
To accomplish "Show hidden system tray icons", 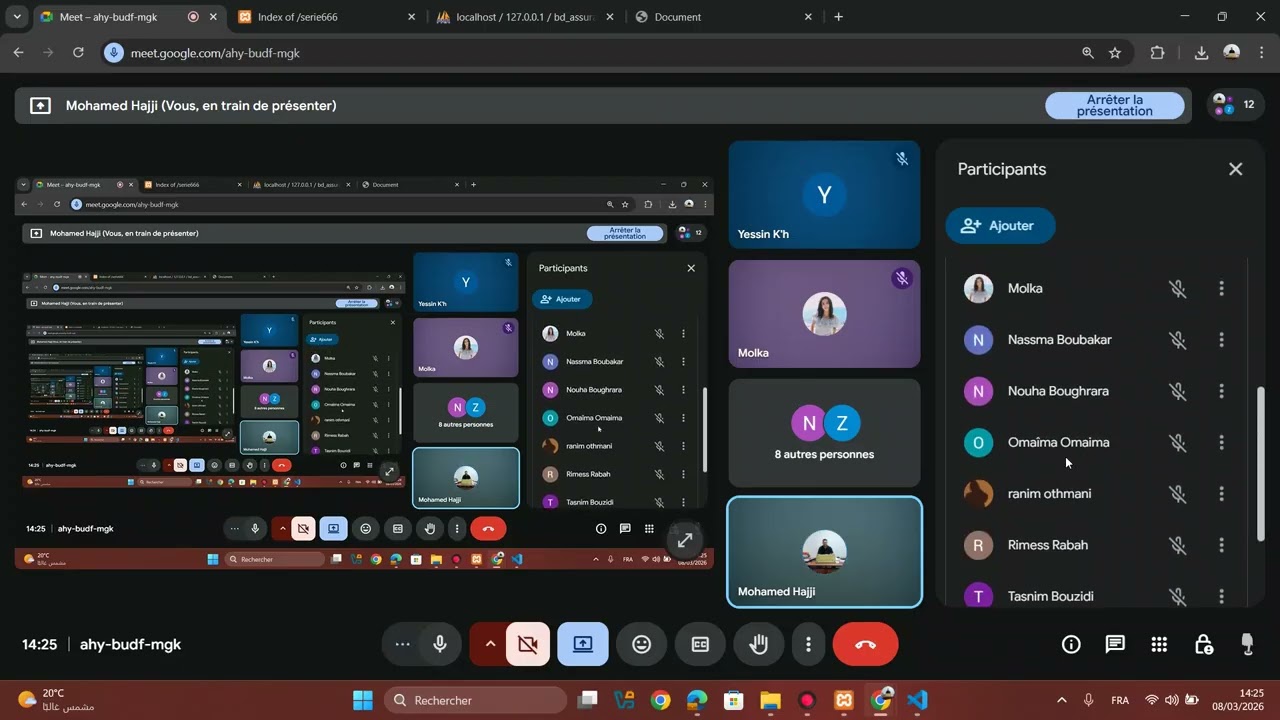I will [x=1061, y=700].
